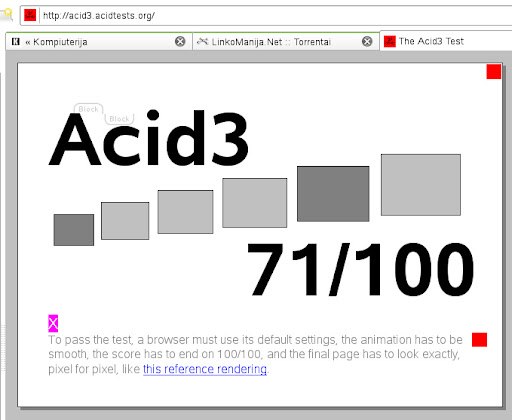The height and width of the screenshot is (420, 512).
Task: Click the magenta X box
Action: [x=53, y=323]
